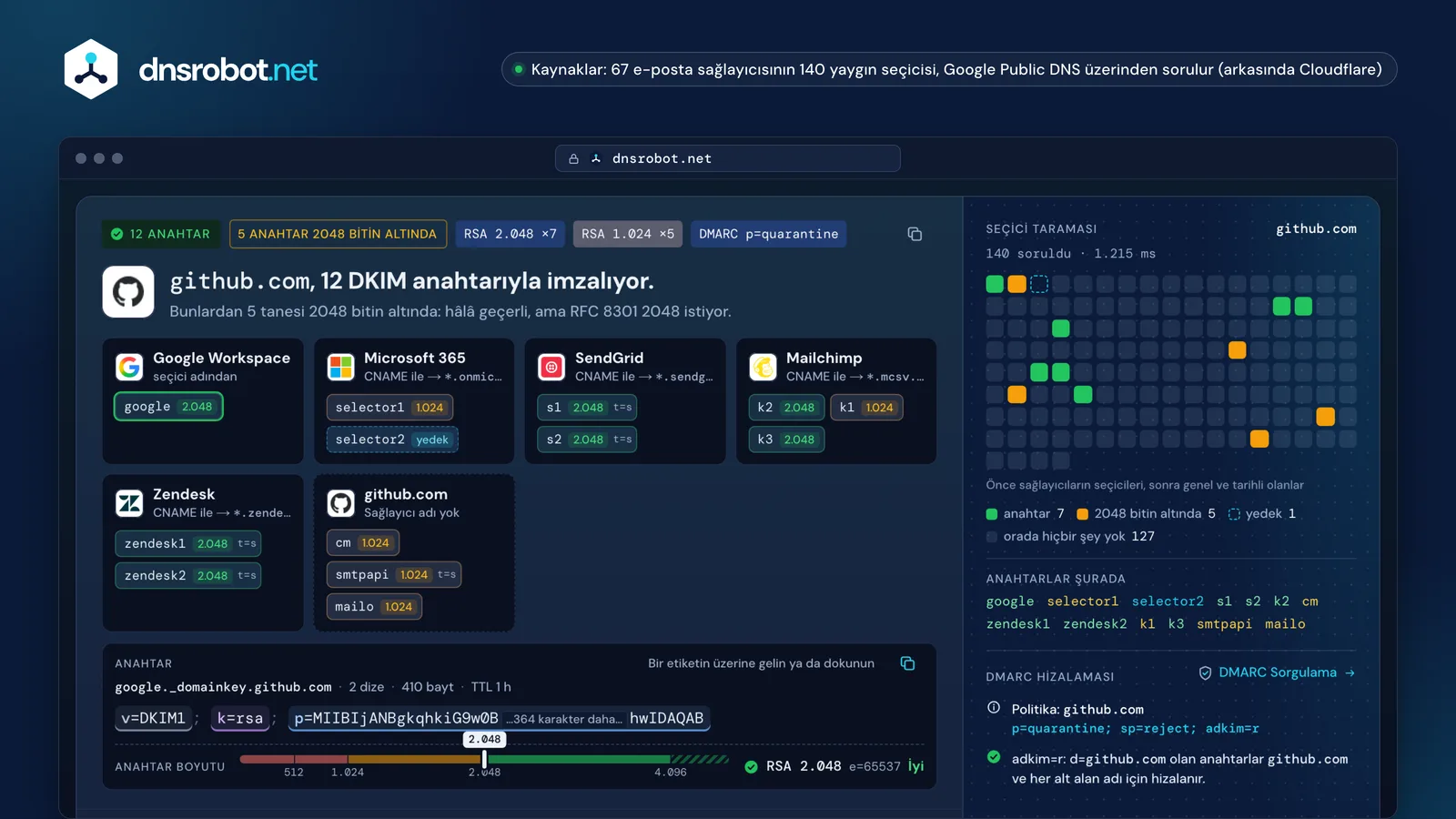
Task: Click the dnsrobot.net address bar
Action: click(728, 158)
